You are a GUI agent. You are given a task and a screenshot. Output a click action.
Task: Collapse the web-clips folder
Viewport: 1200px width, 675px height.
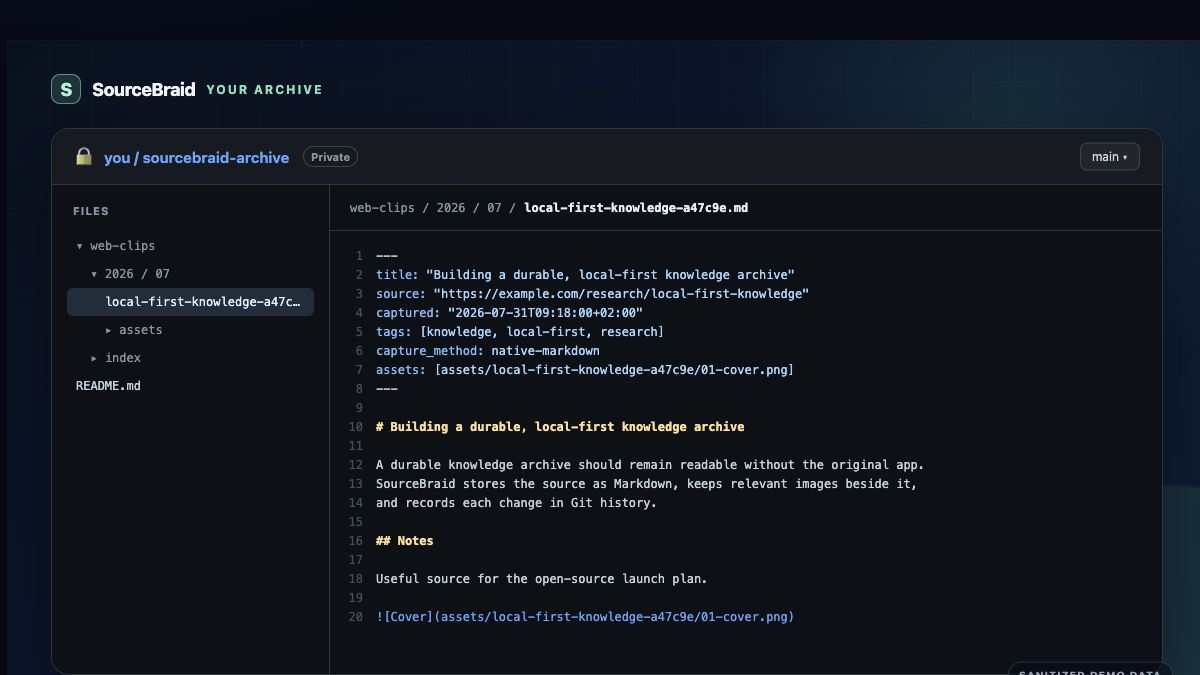(115, 246)
